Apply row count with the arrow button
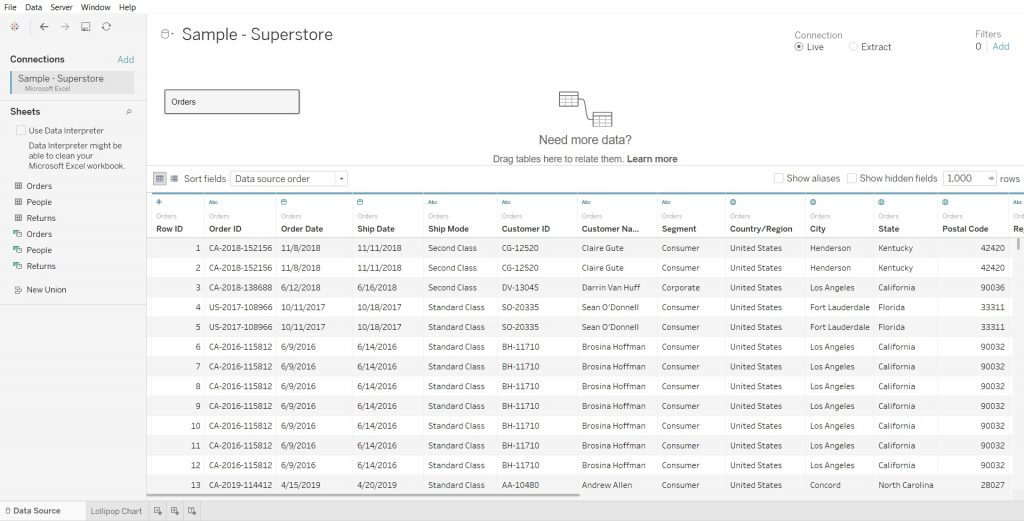The image size is (1024, 521). pos(991,178)
